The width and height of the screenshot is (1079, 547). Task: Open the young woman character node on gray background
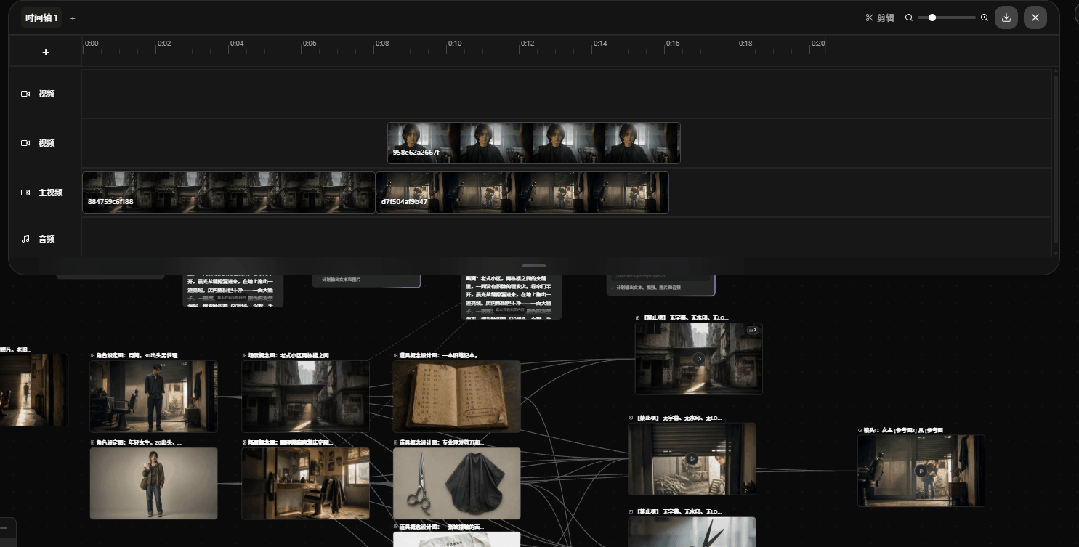point(153,482)
